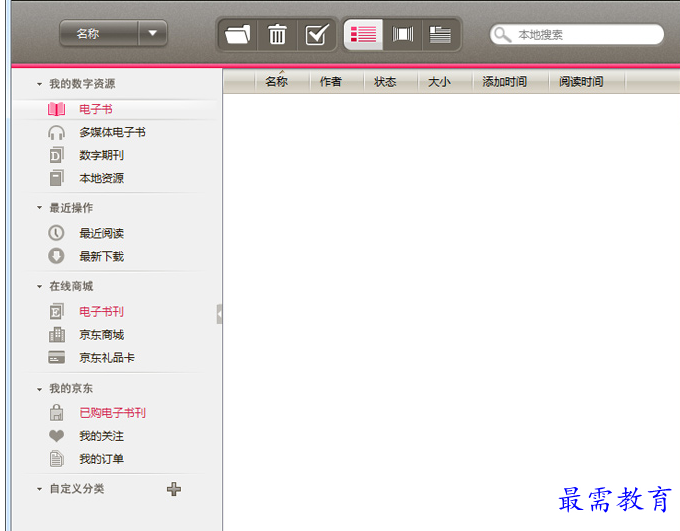680x531 pixels.
Task: Click the building icon for 京东商城
Action: coord(56,334)
